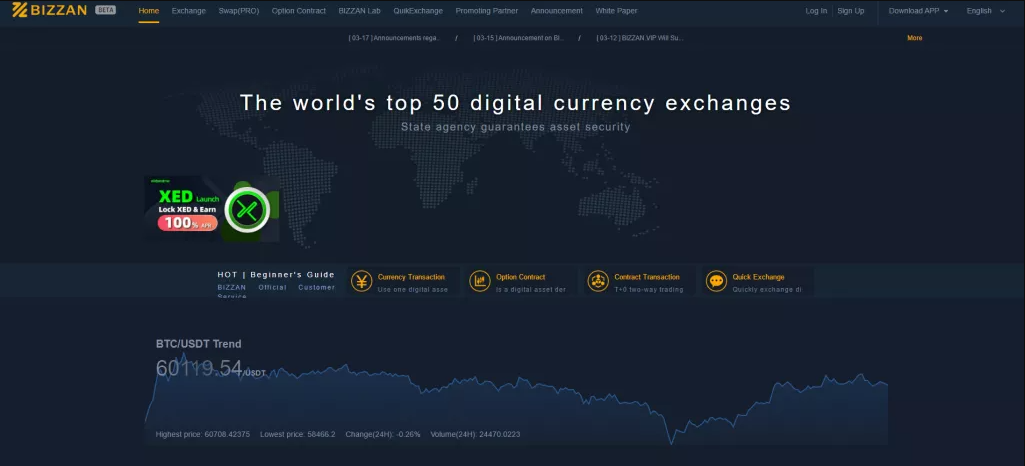The width and height of the screenshot is (1025, 466).
Task: Open the English language dropdown
Action: [x=985, y=11]
